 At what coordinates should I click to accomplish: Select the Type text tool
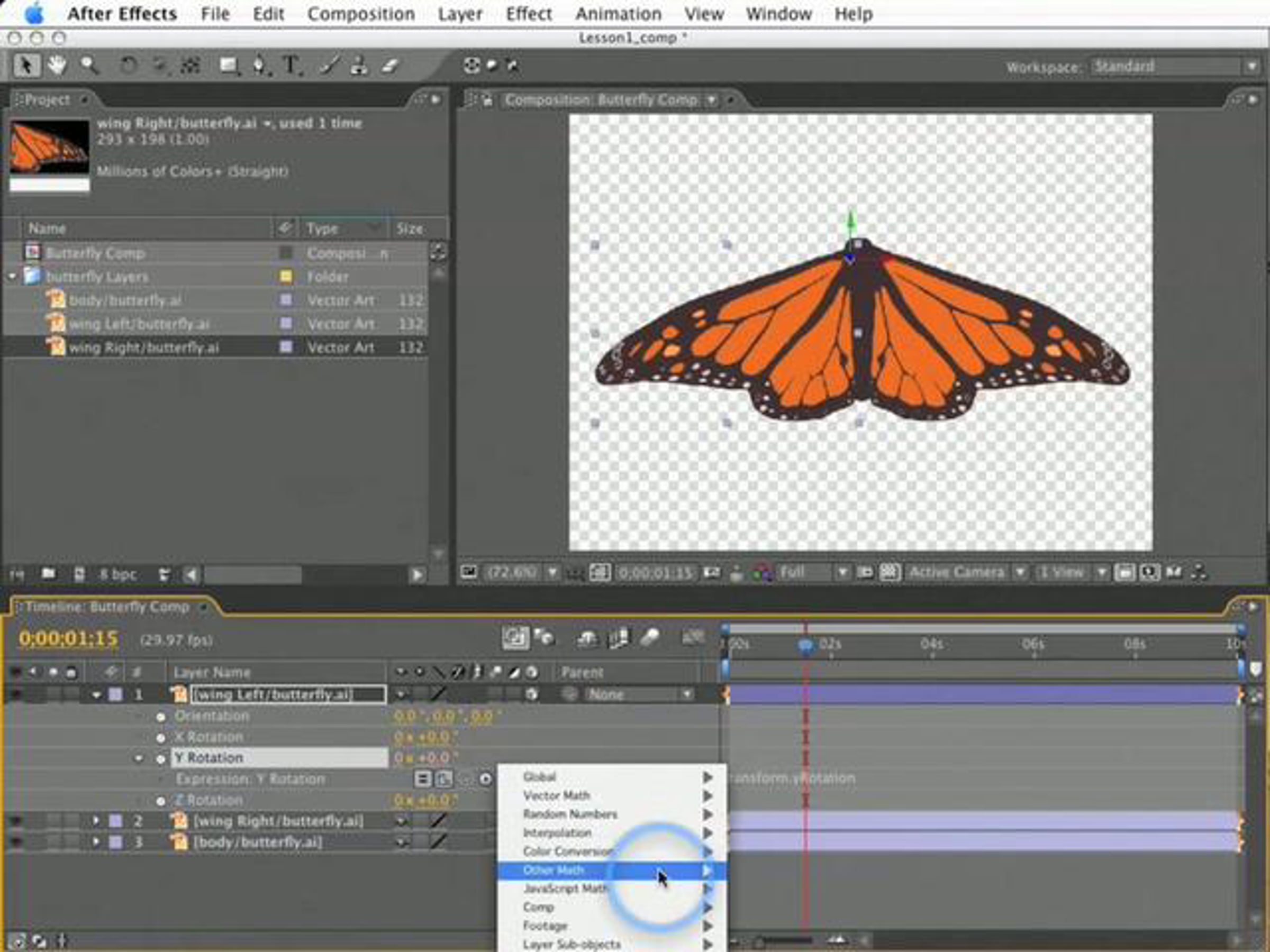pyautogui.click(x=292, y=66)
